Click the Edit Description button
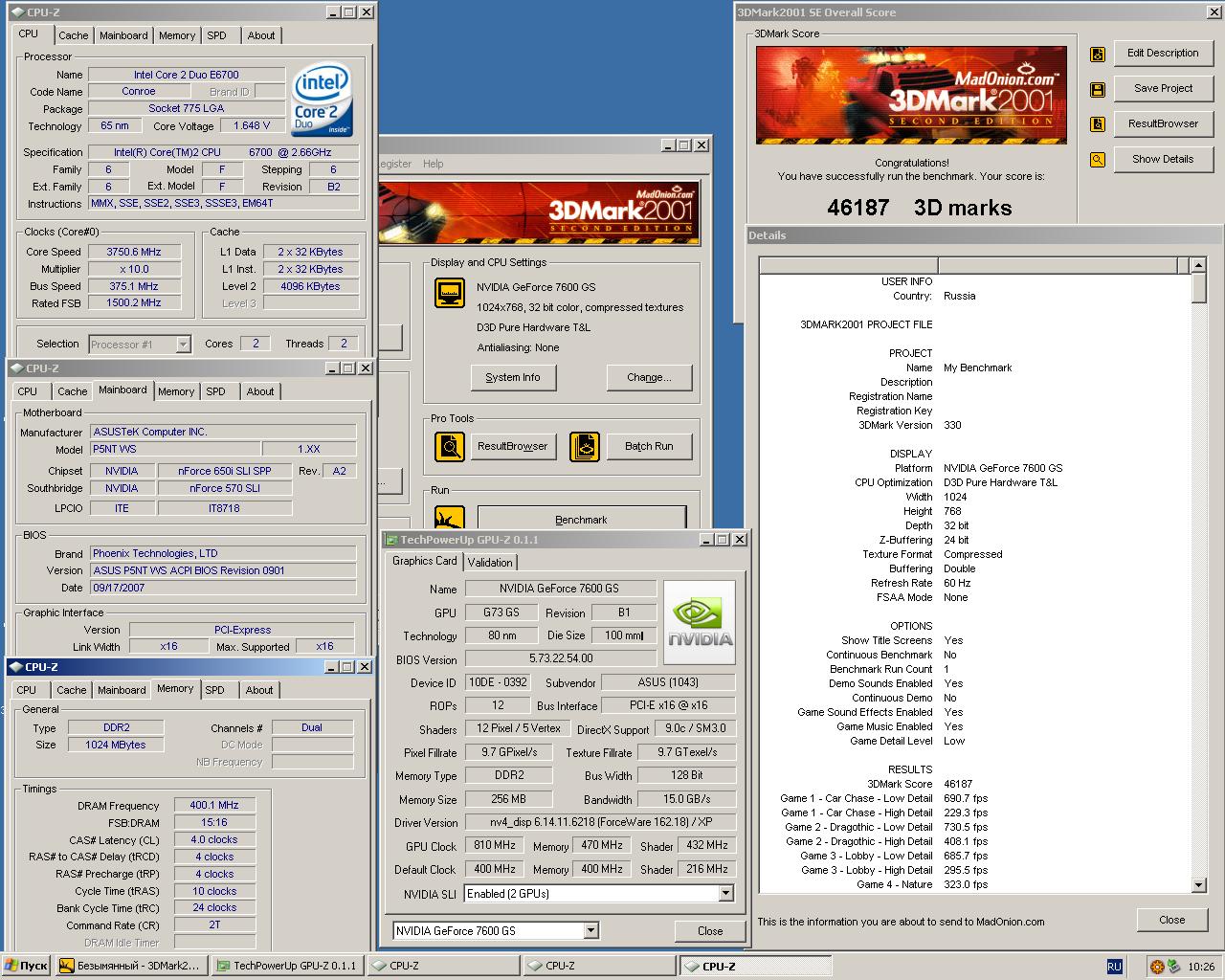1225x980 pixels. click(x=1163, y=54)
